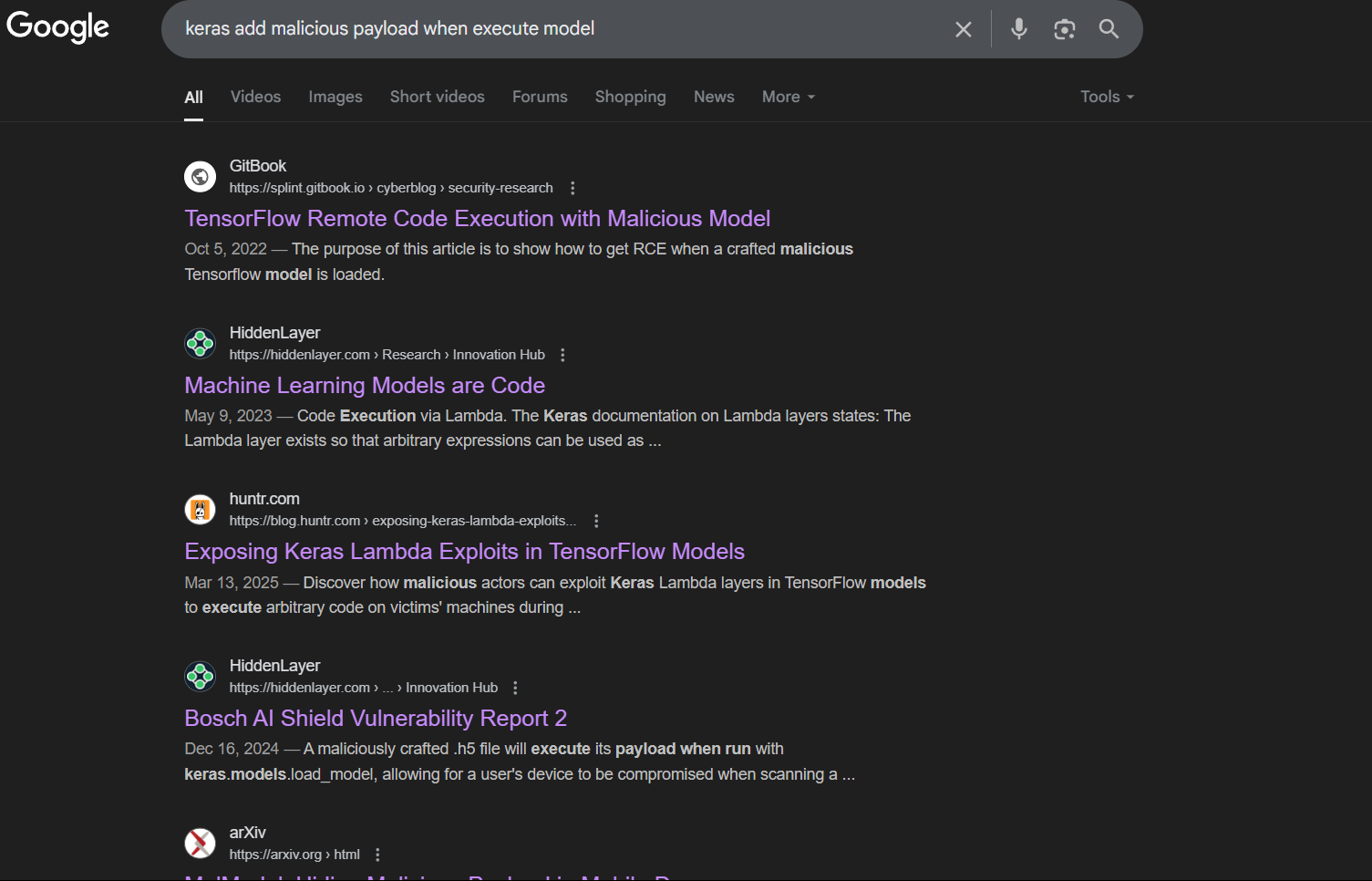
Task: Switch to the Images tab
Action: [335, 97]
